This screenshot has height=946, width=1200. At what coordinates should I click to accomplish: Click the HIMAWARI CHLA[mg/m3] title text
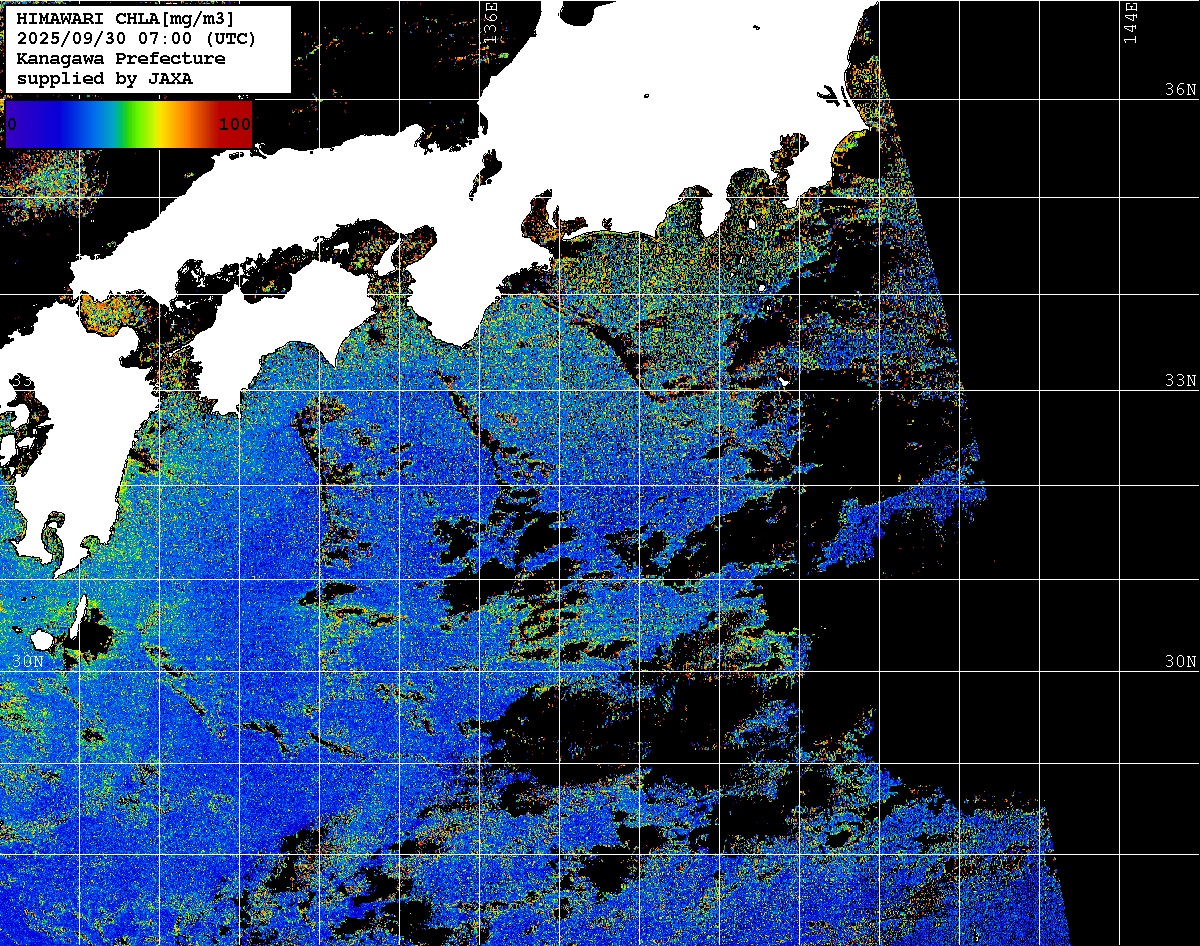(126, 19)
